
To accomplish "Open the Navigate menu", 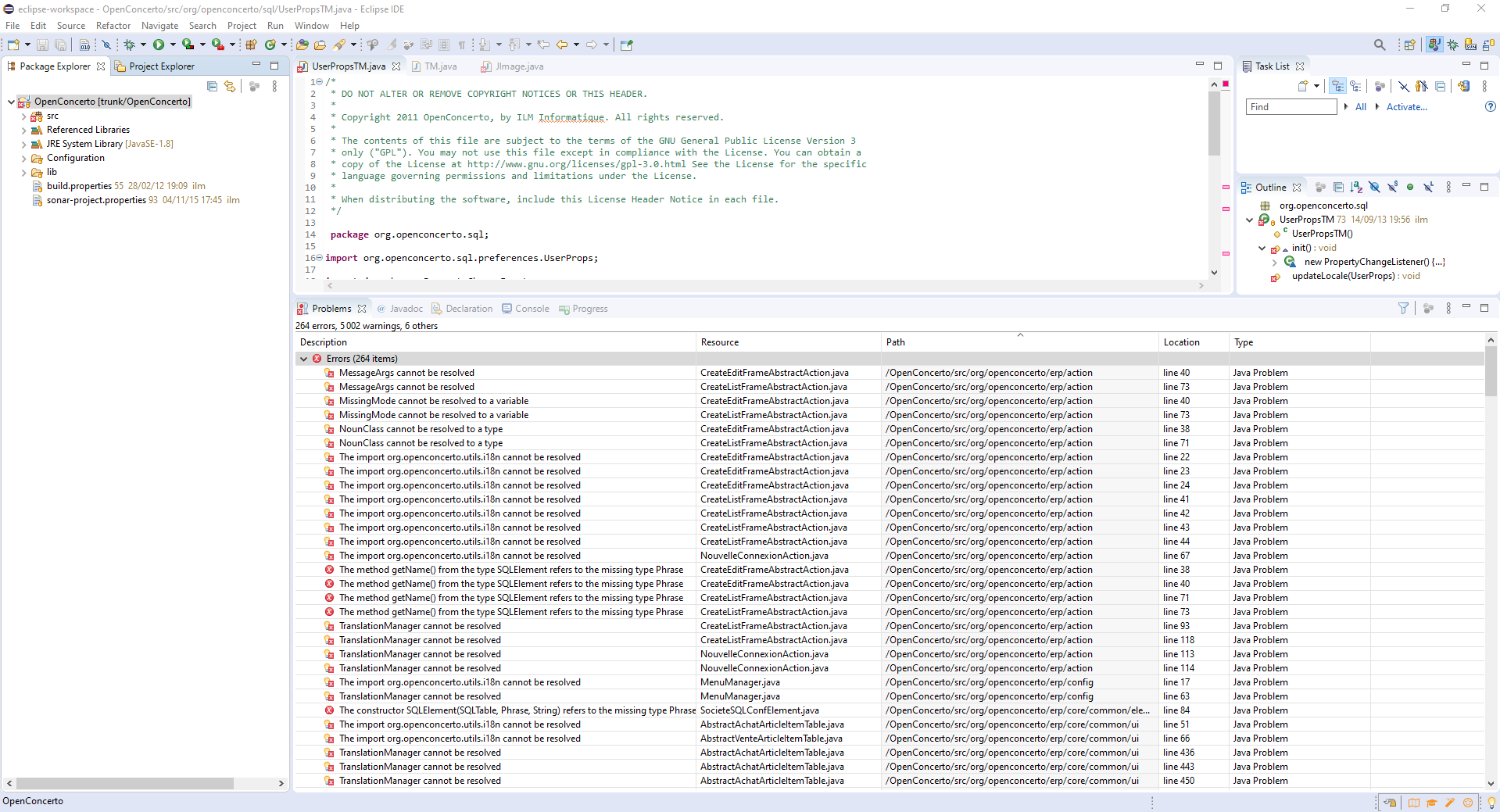I will pyautogui.click(x=159, y=26).
